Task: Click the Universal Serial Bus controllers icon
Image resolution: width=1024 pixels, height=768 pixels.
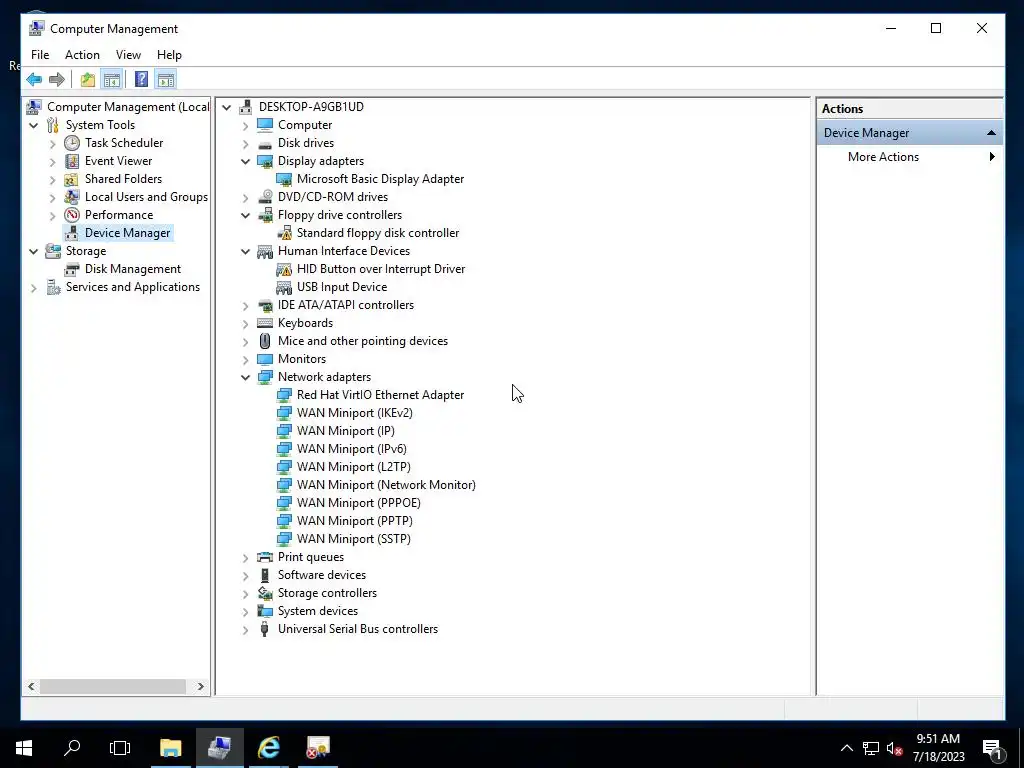Action: (264, 629)
